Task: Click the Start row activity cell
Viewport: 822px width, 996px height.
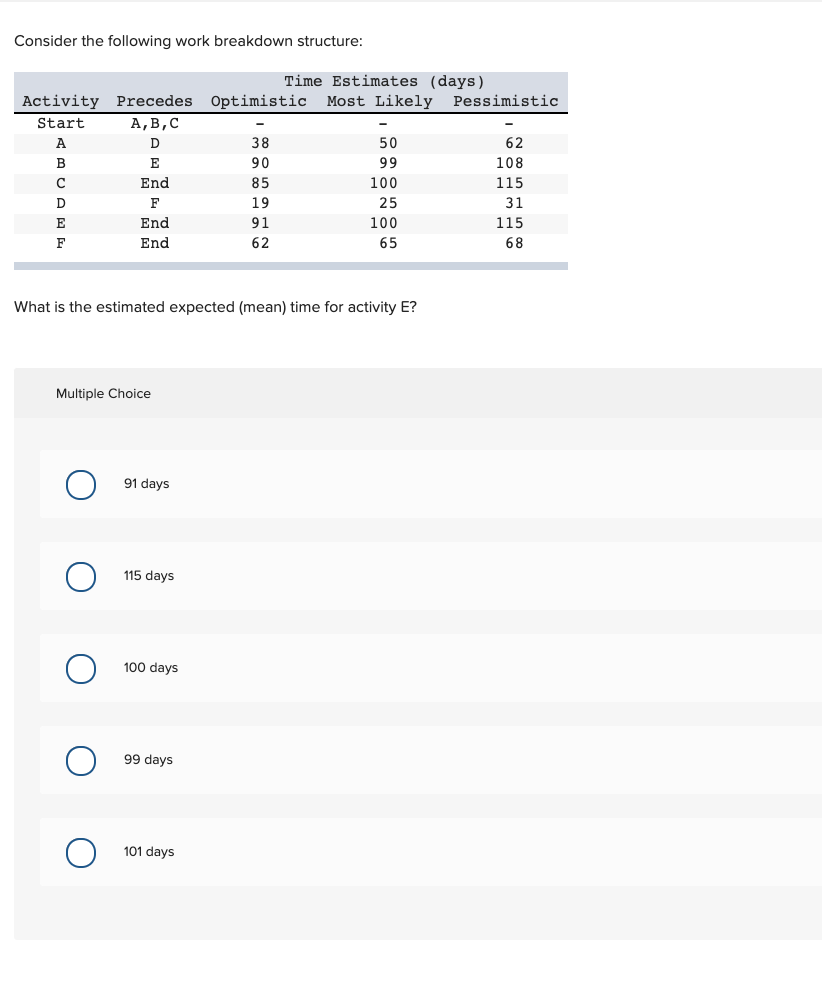Action: (x=61, y=124)
